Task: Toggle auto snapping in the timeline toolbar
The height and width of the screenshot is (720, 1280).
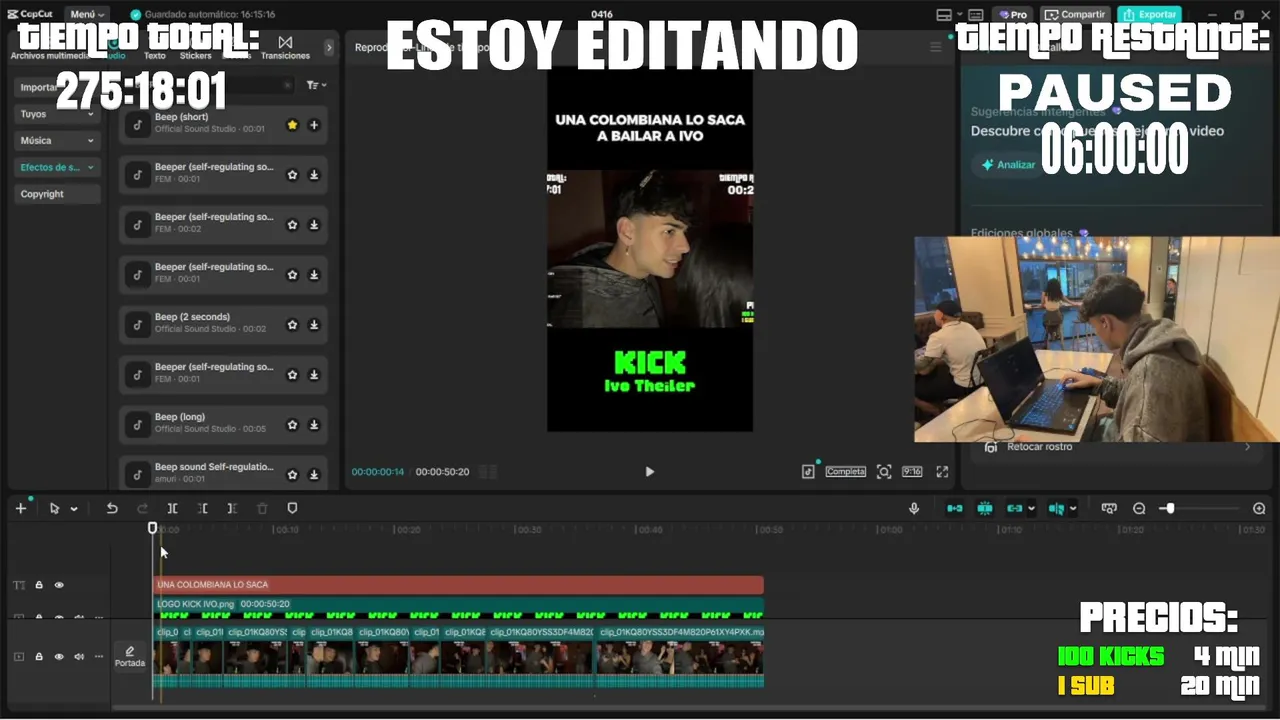Action: (x=985, y=508)
